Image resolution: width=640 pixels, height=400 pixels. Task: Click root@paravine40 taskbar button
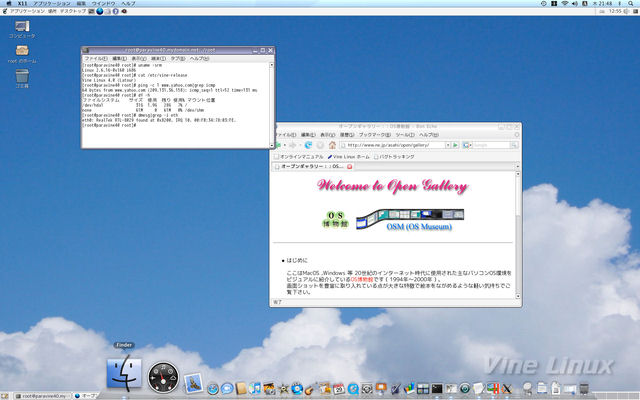[x=42, y=396]
